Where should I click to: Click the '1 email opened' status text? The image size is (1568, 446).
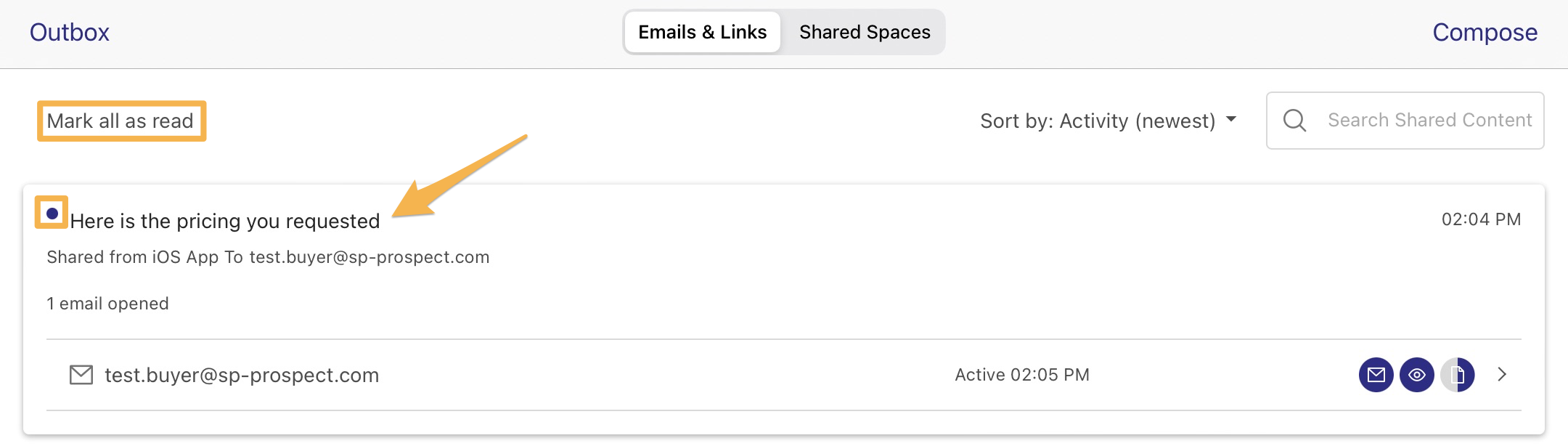pos(107,304)
